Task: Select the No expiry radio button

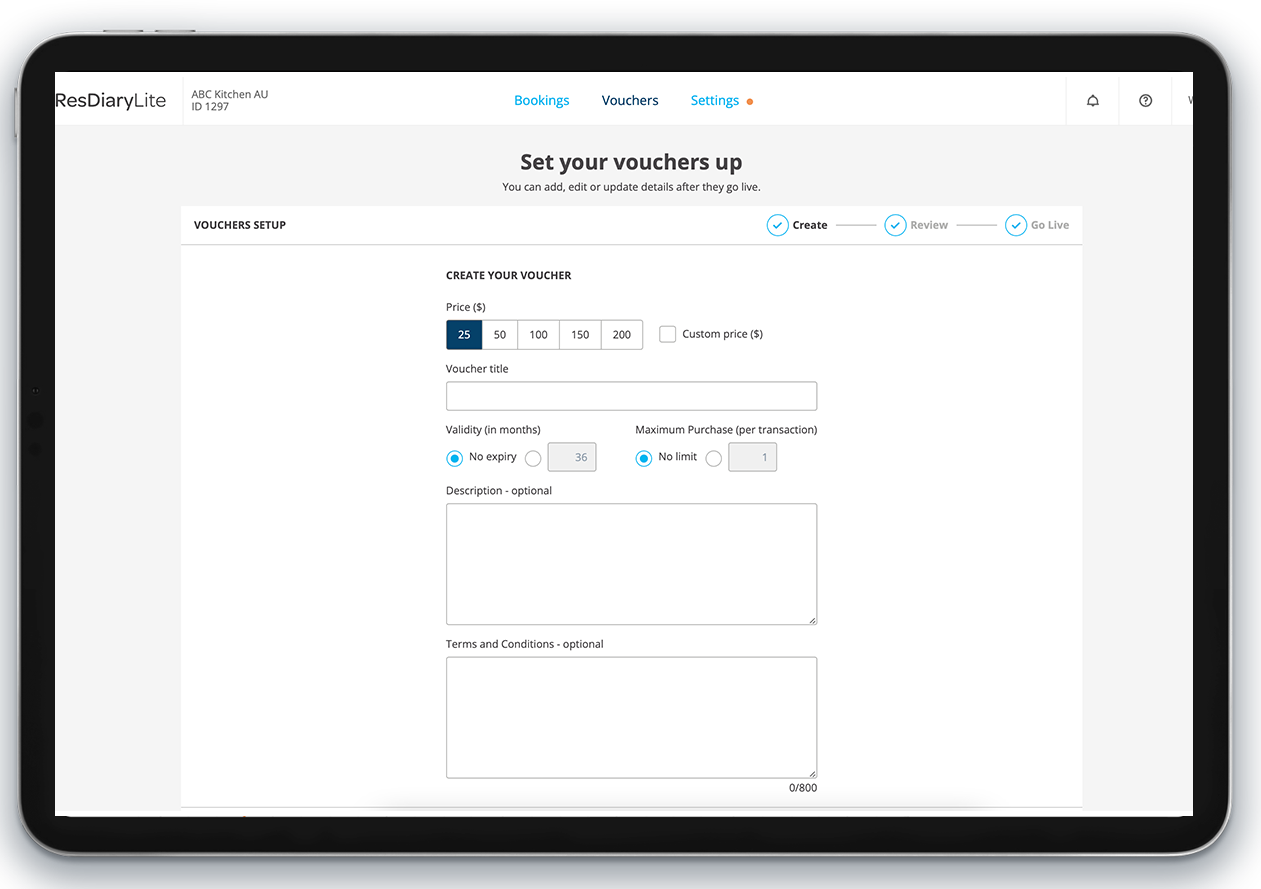Action: coord(455,458)
